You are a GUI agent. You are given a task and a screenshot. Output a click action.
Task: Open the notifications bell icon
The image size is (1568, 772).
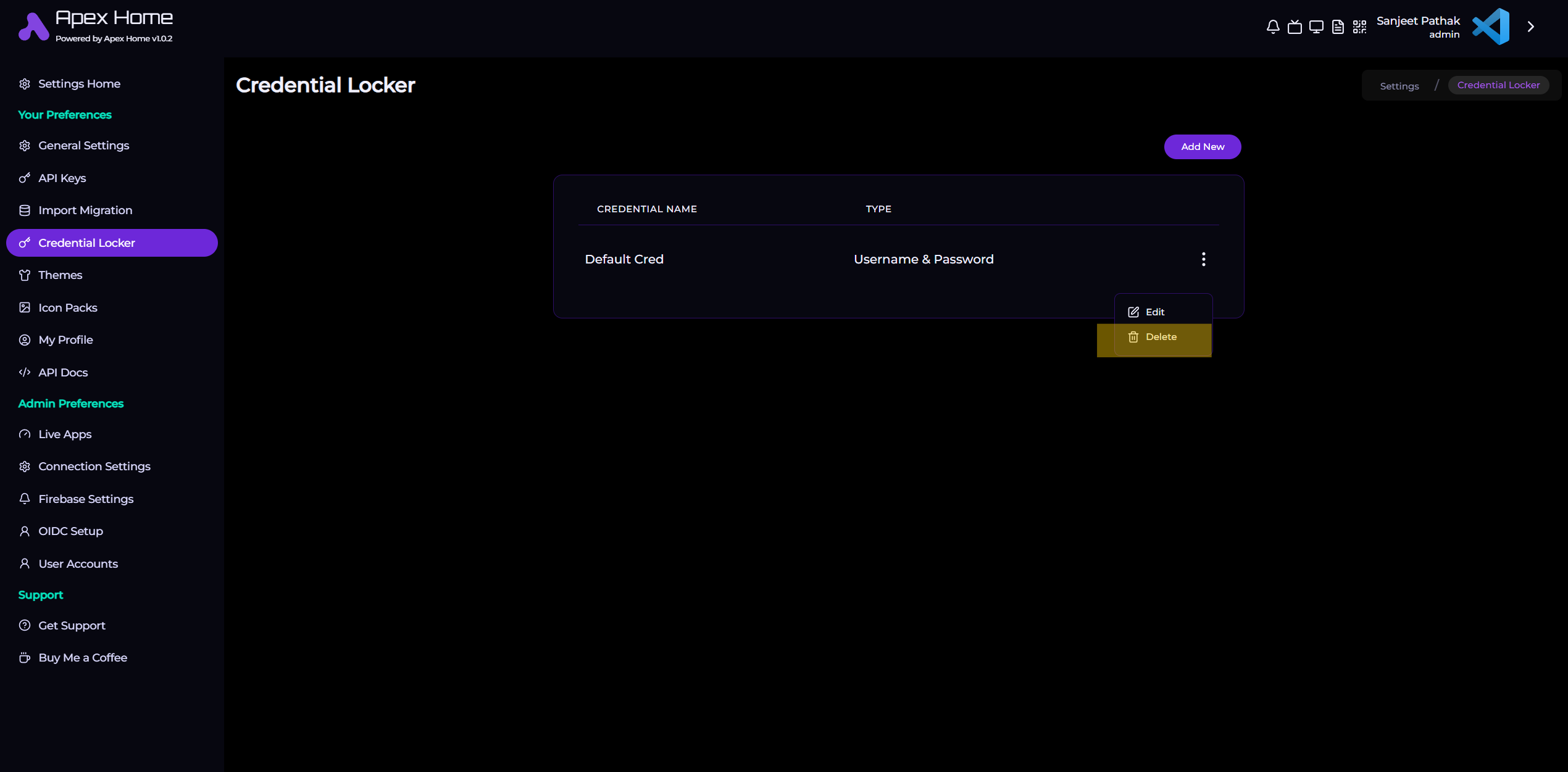click(x=1272, y=27)
